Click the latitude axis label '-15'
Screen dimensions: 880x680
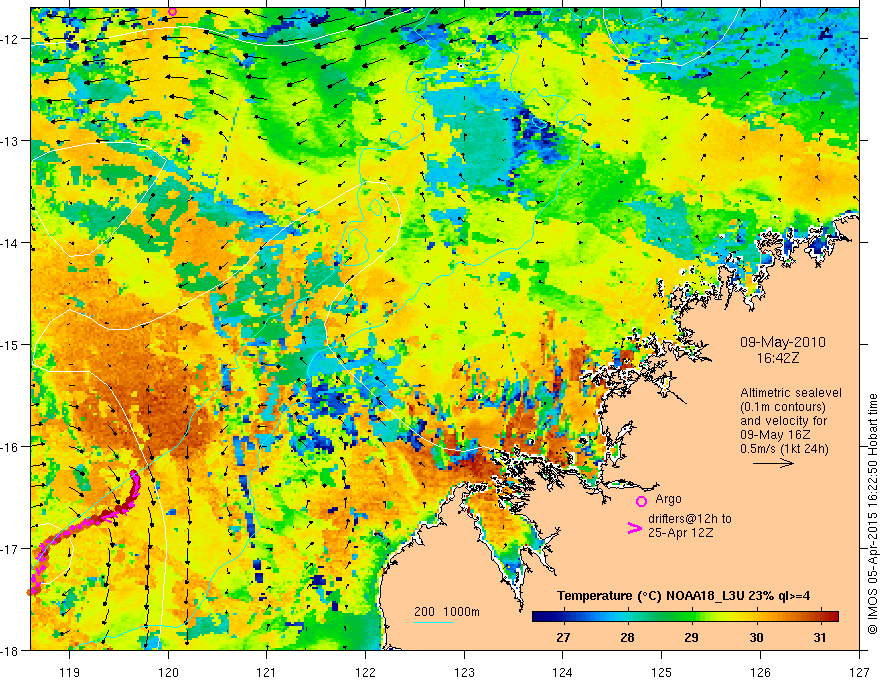pos(11,345)
